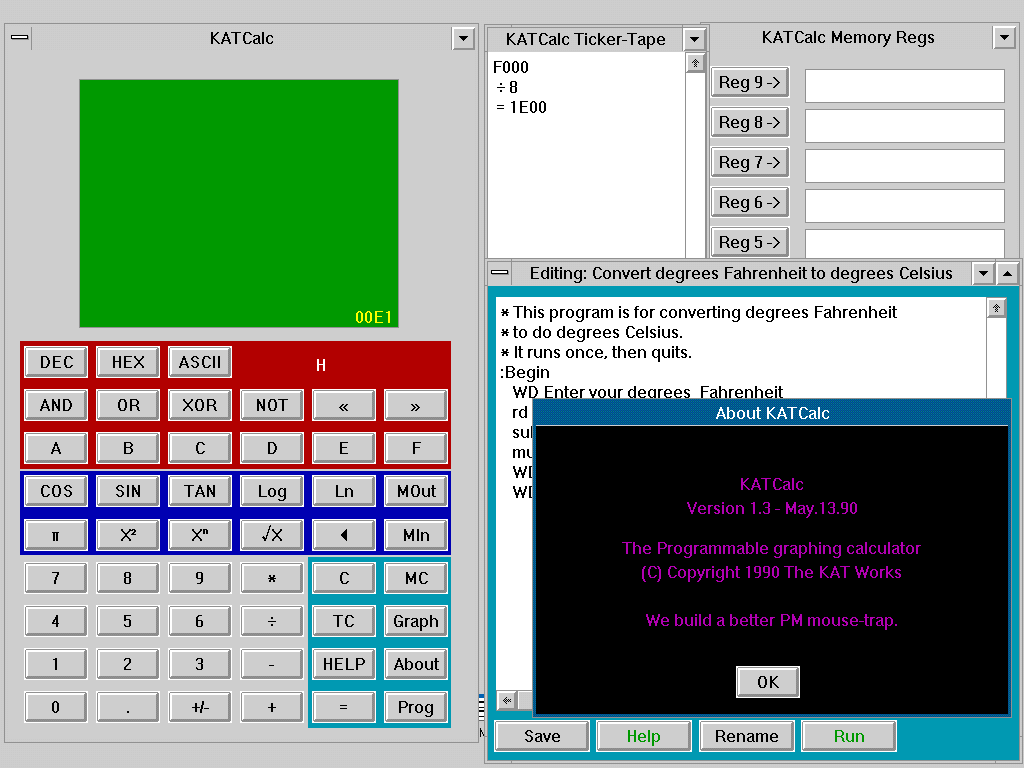
Task: Click the shift-left « button
Action: pyautogui.click(x=344, y=406)
